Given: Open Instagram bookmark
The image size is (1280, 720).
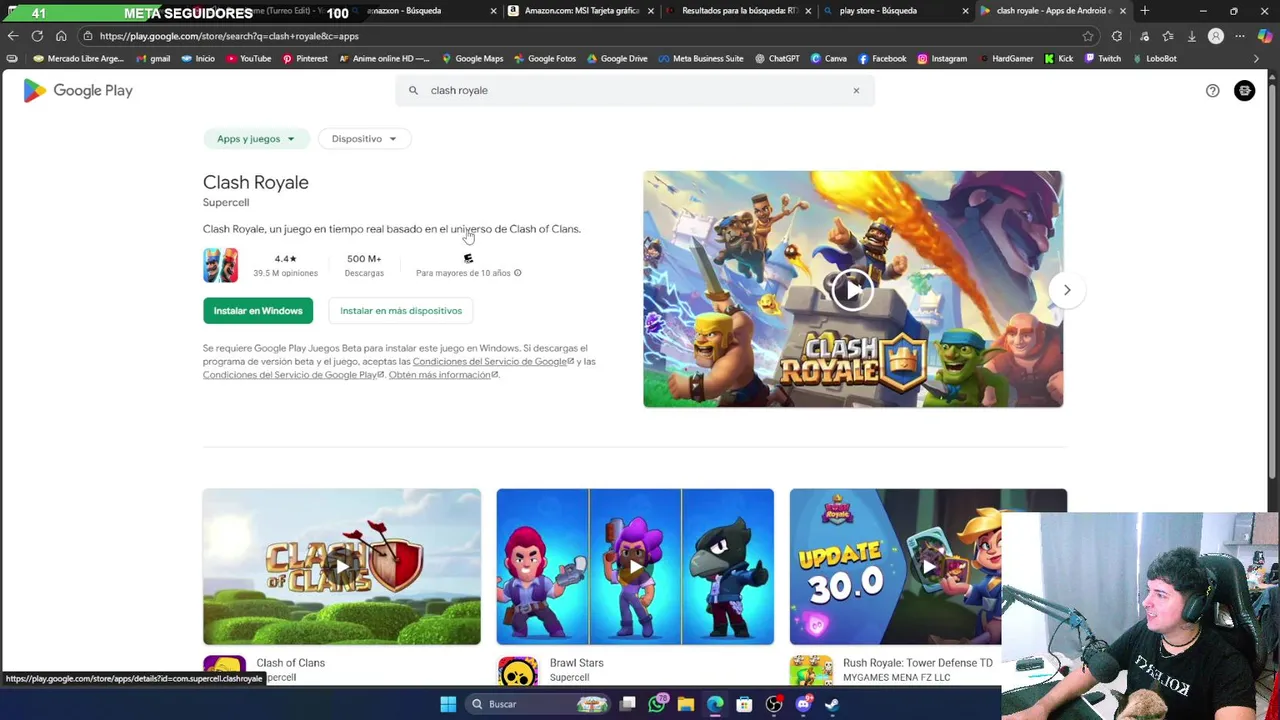Looking at the screenshot, I should point(942,59).
